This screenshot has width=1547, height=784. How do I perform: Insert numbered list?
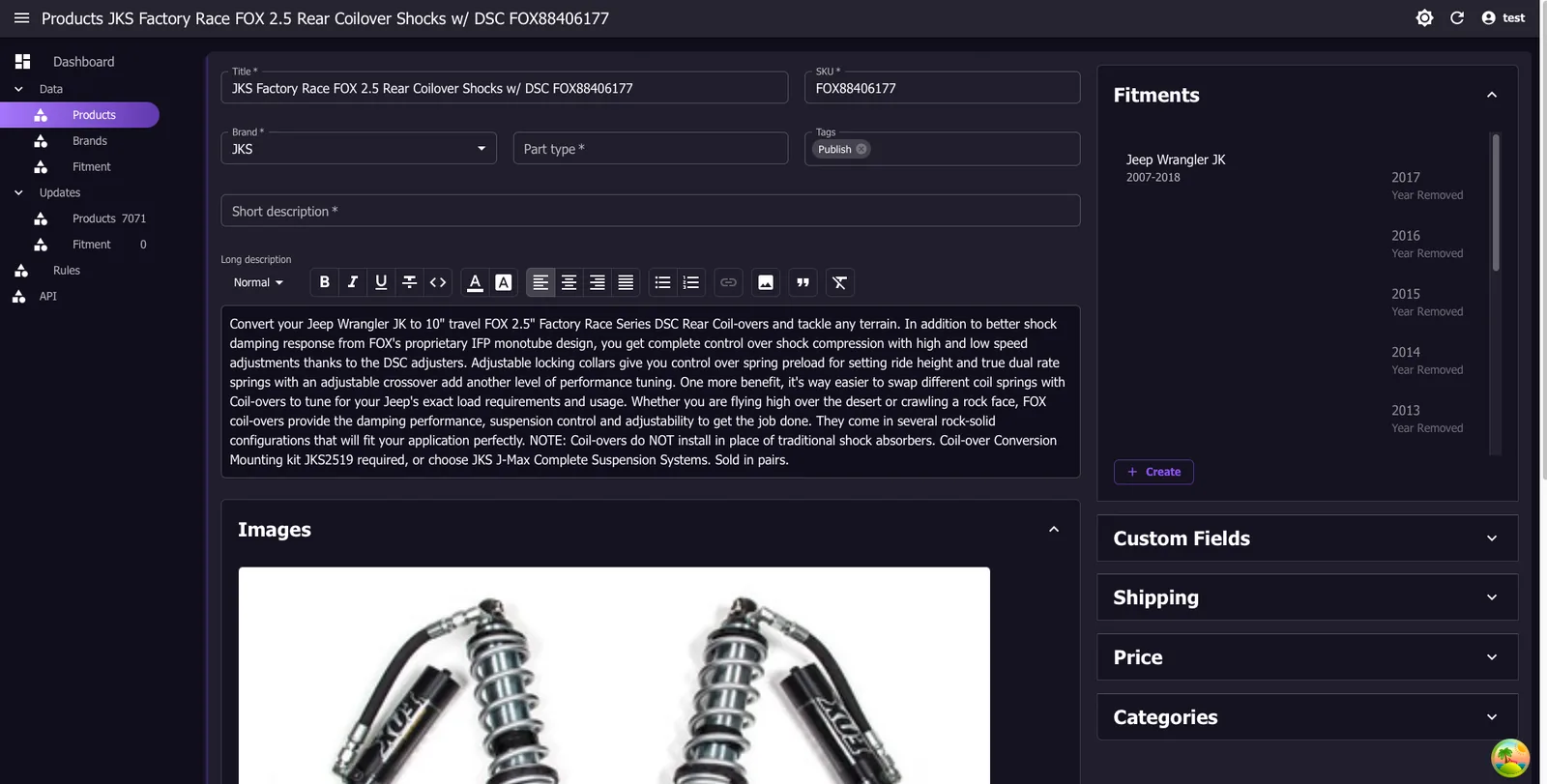click(x=691, y=282)
